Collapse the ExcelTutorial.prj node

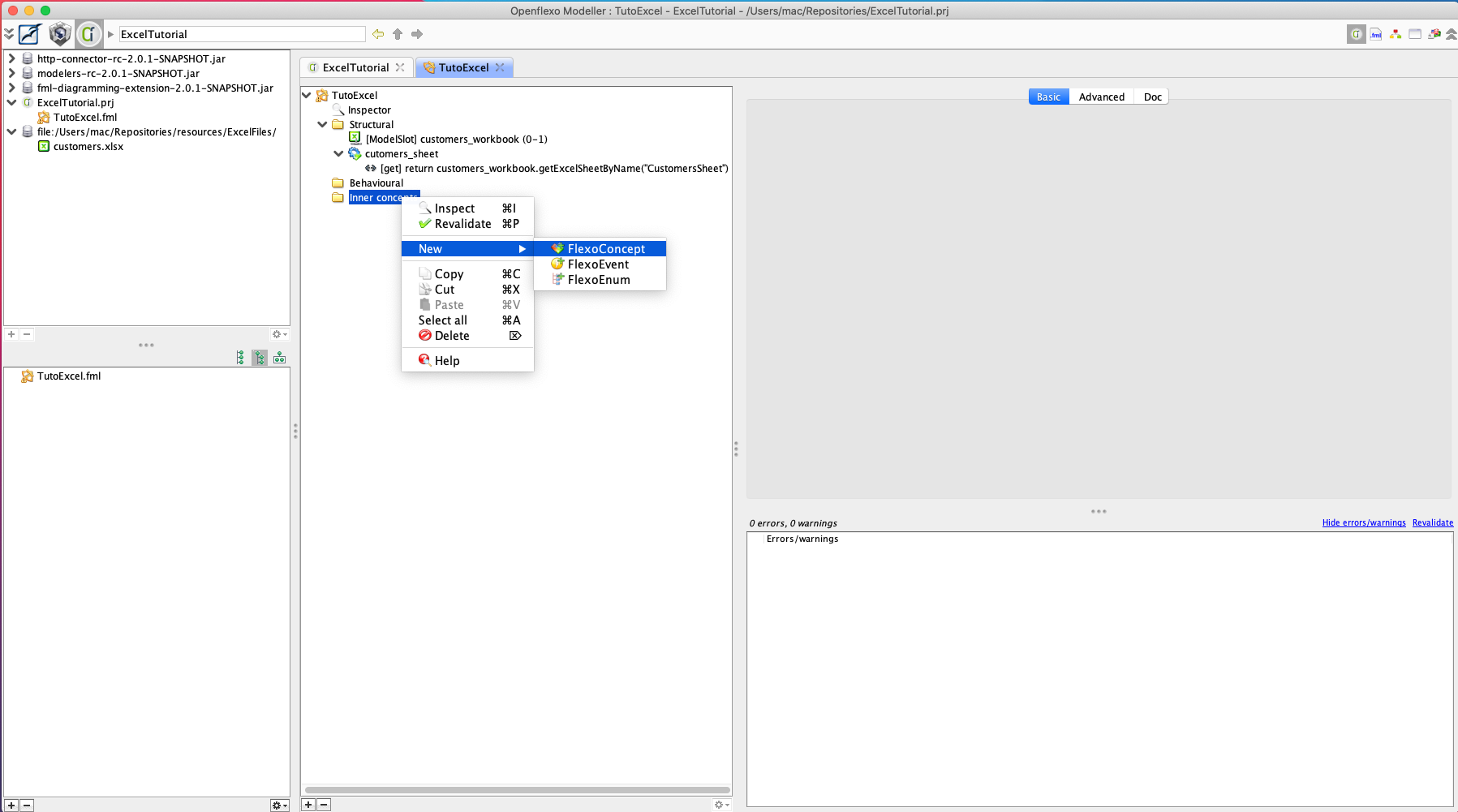11,102
